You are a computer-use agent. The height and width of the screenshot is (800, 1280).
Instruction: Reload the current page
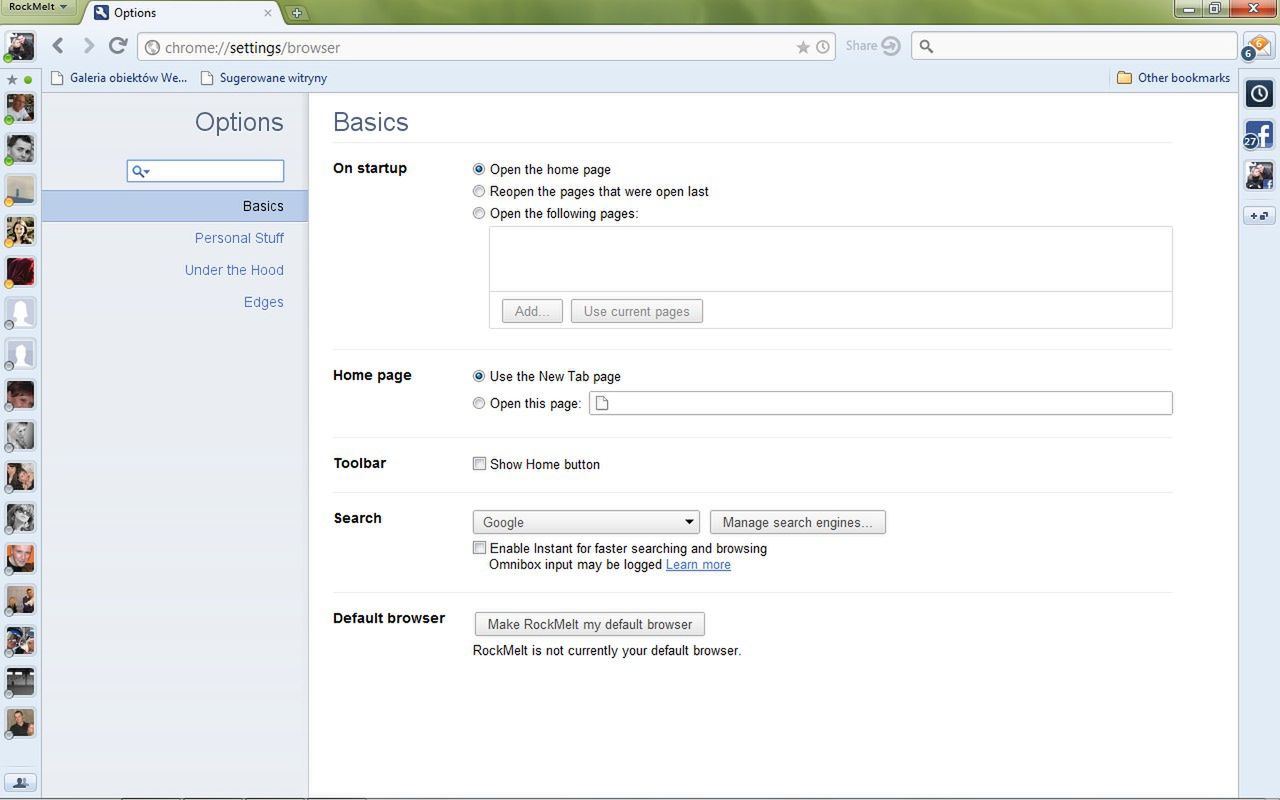[x=118, y=46]
